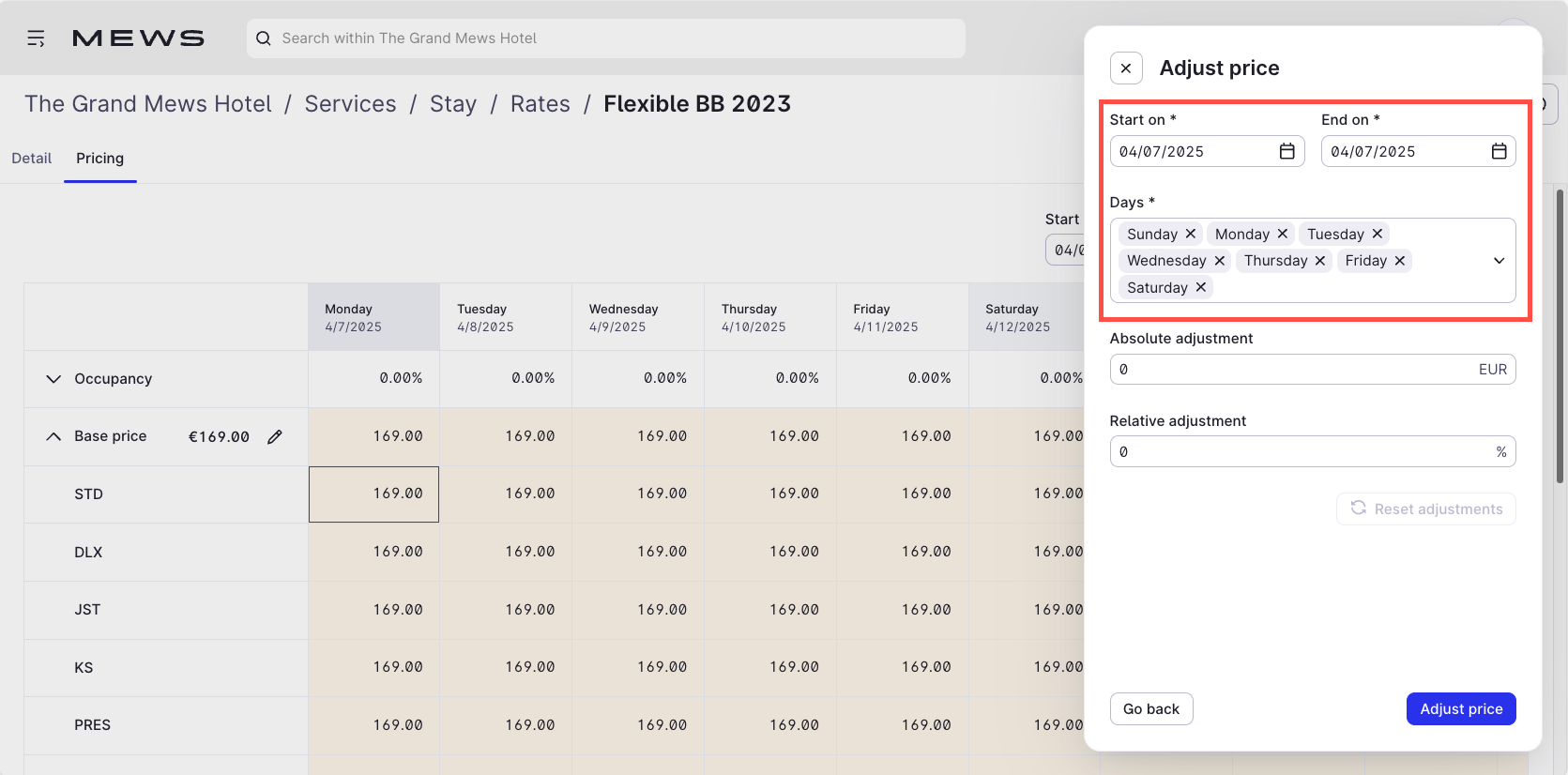Open the hamburger navigation menu
Image resolution: width=1568 pixels, height=775 pixels.
point(36,38)
